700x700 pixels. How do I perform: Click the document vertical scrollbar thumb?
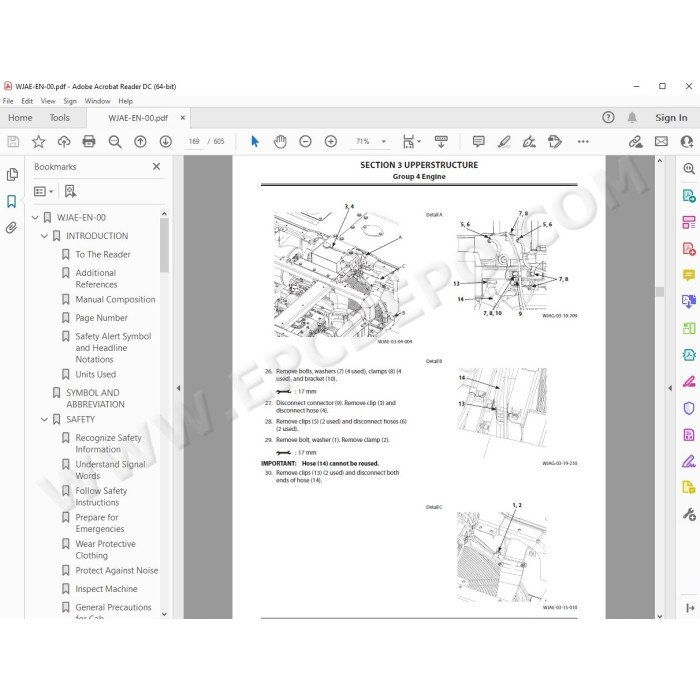(x=660, y=292)
